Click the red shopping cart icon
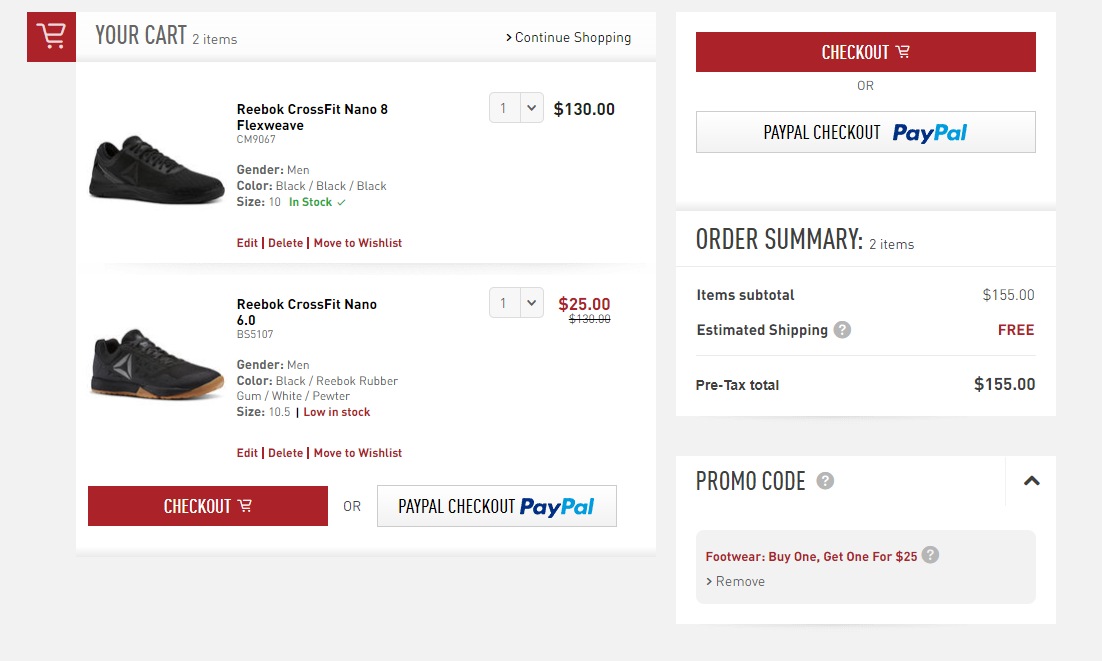The image size is (1102, 661). point(51,36)
